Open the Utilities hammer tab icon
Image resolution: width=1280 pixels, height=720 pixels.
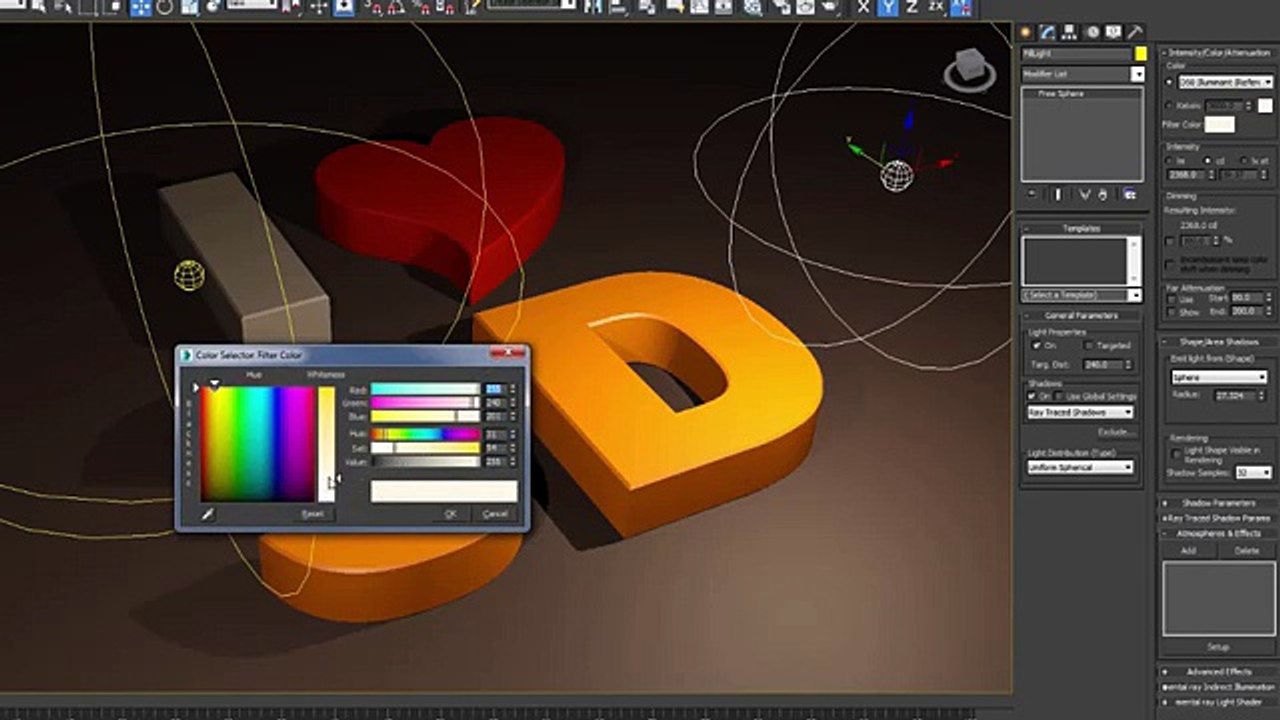coord(1135,32)
